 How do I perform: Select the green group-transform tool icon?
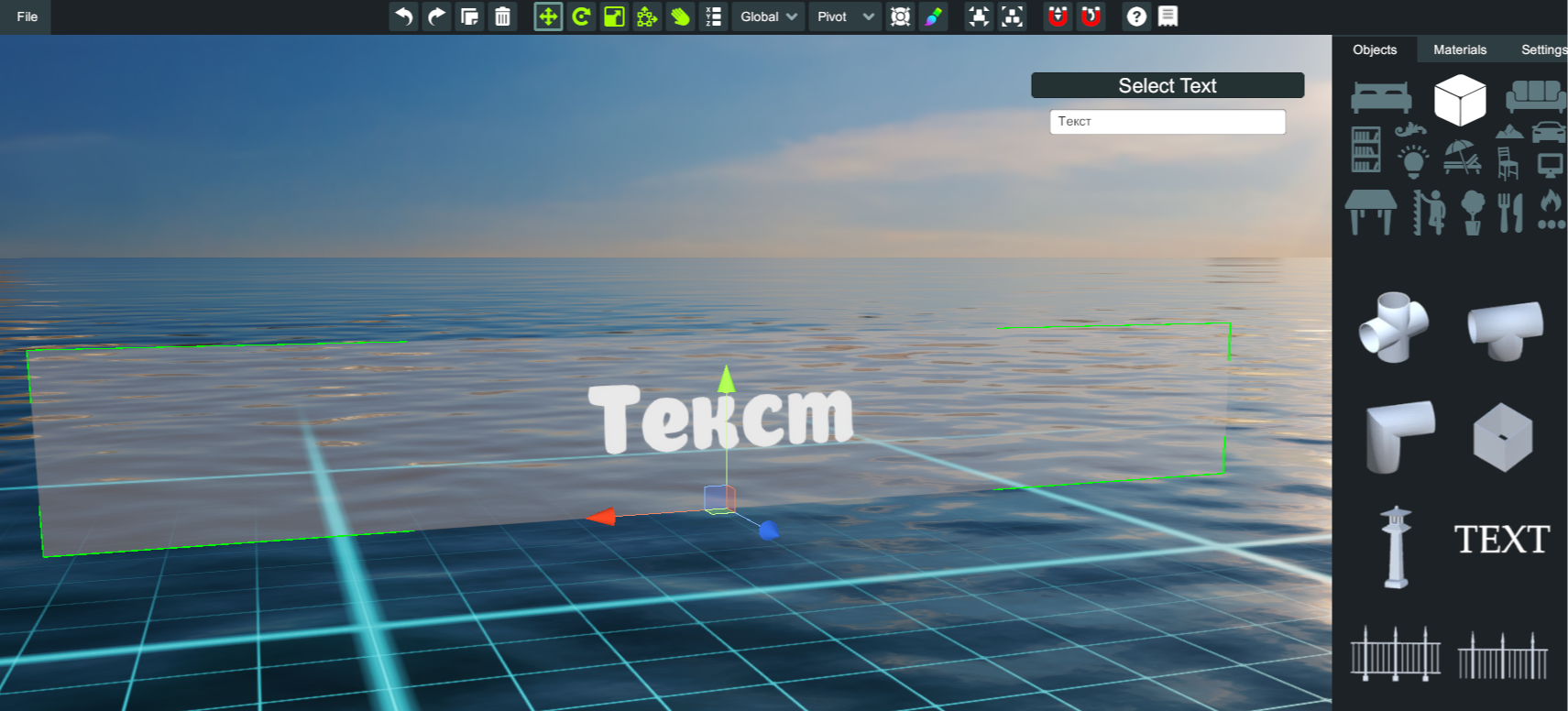pyautogui.click(x=647, y=16)
